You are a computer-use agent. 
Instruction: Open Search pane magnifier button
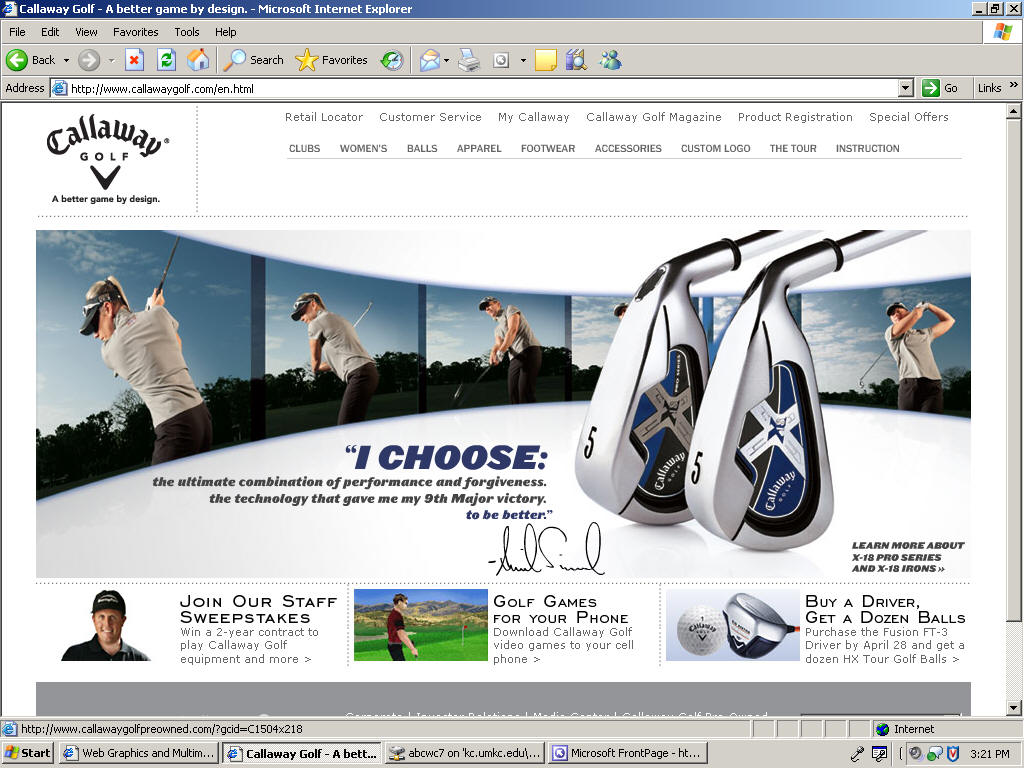[x=253, y=60]
